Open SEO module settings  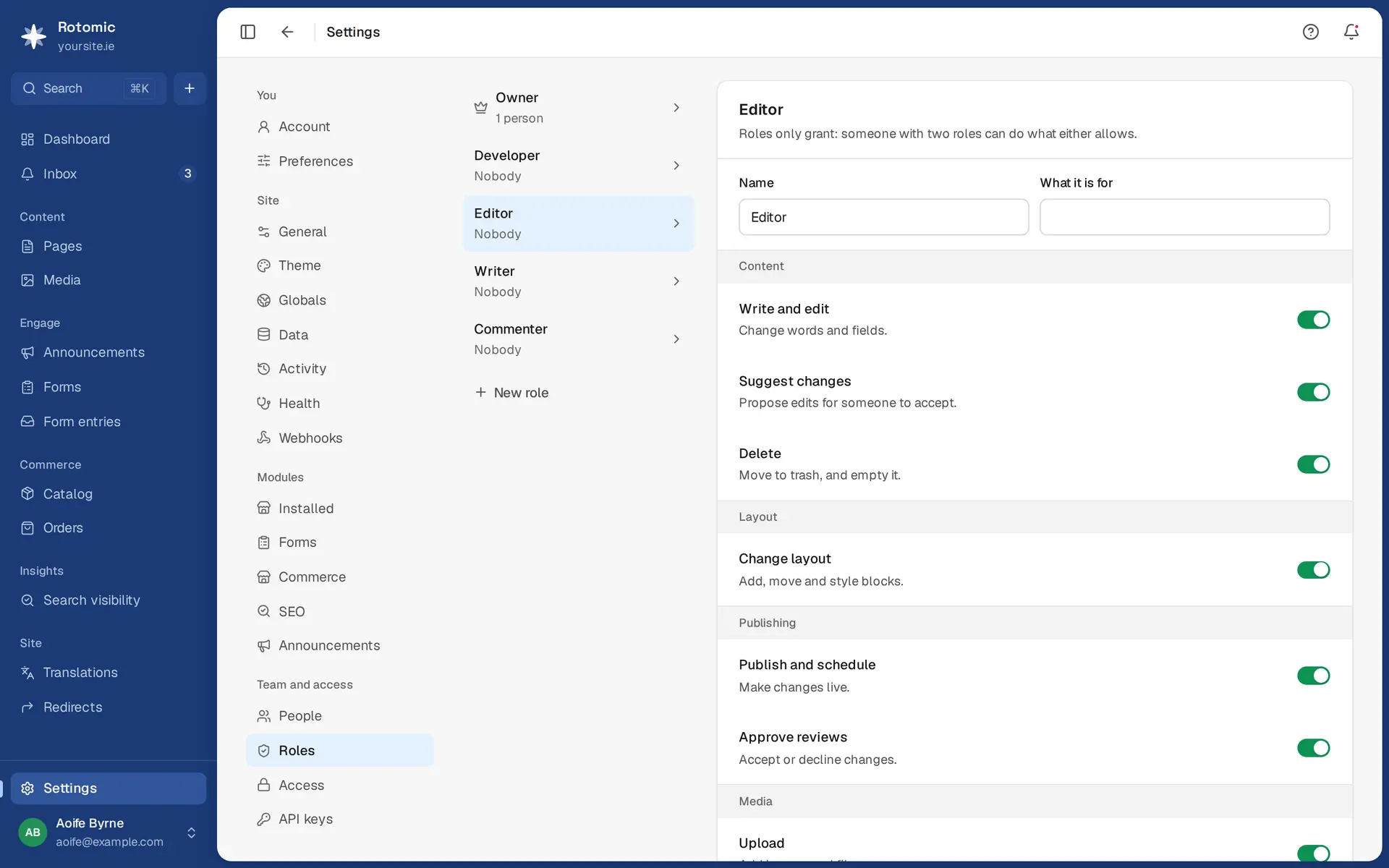click(340, 612)
